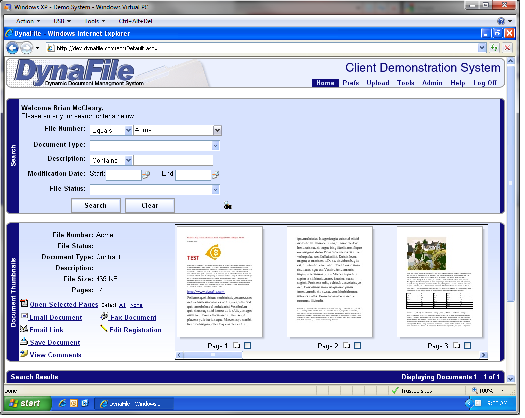Open the zoom level dropdown arrow in status bar
Screen dimensions: 525x418
502,391
